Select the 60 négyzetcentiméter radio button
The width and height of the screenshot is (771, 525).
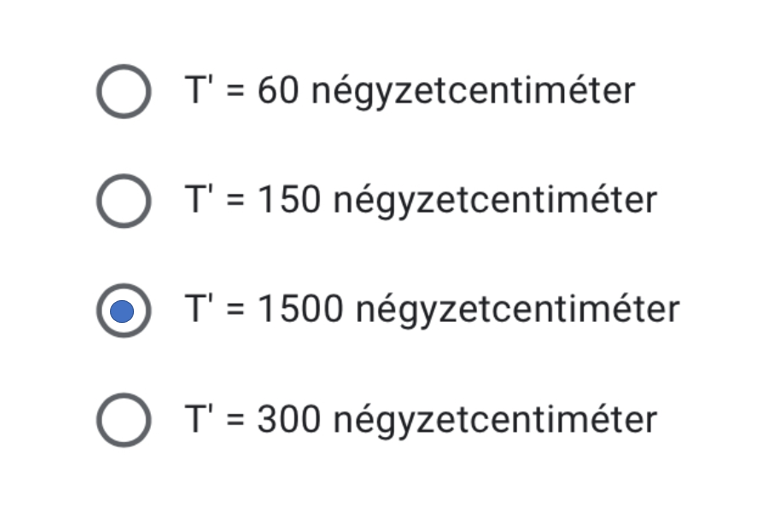(x=124, y=92)
